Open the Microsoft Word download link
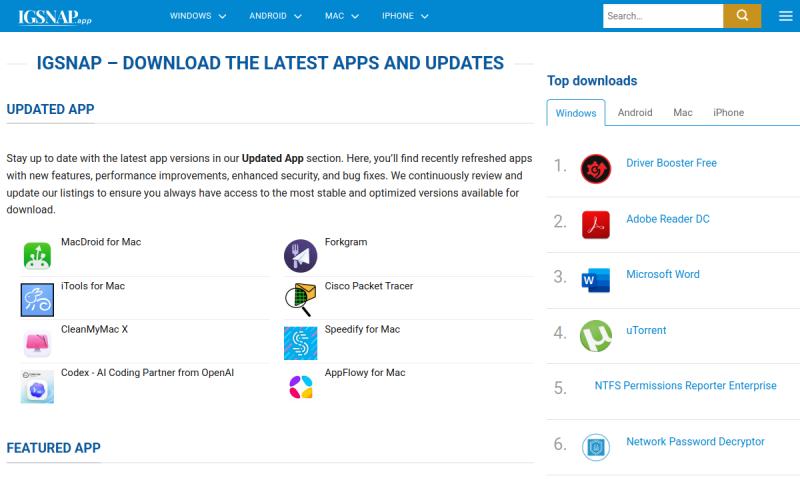The width and height of the screenshot is (800, 480). [x=662, y=274]
